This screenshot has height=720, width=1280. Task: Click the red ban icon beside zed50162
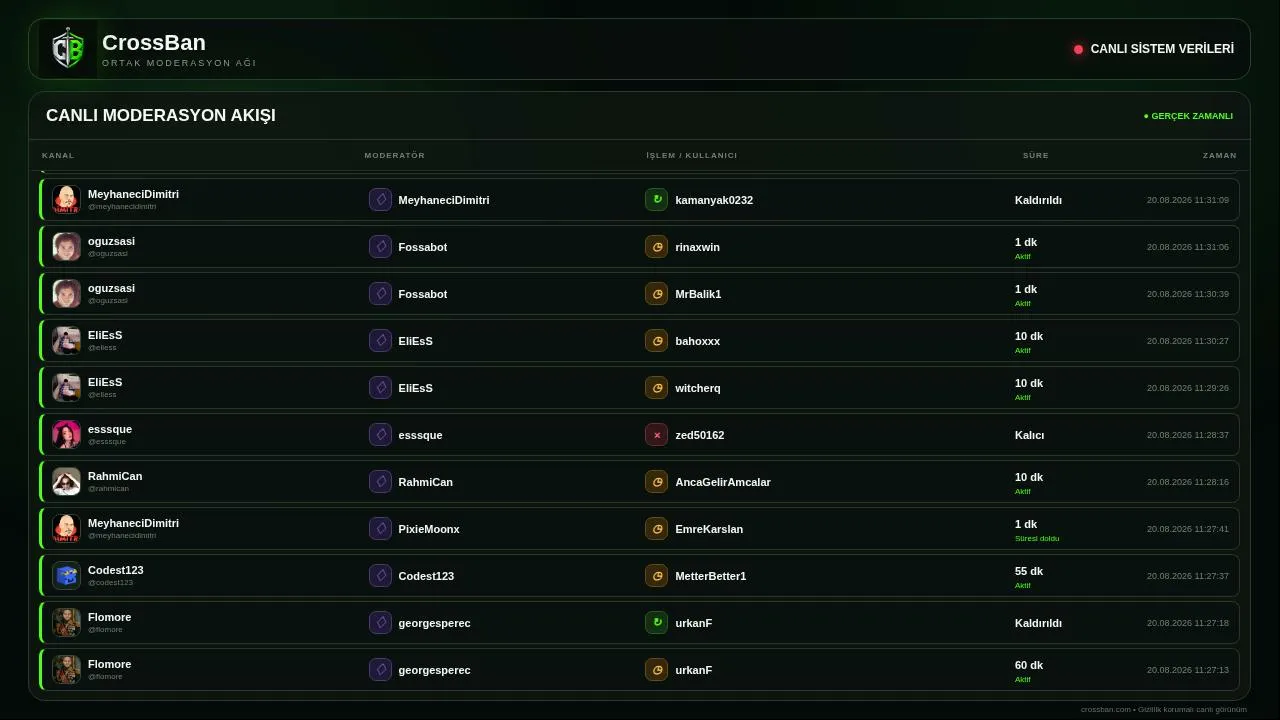tap(656, 435)
